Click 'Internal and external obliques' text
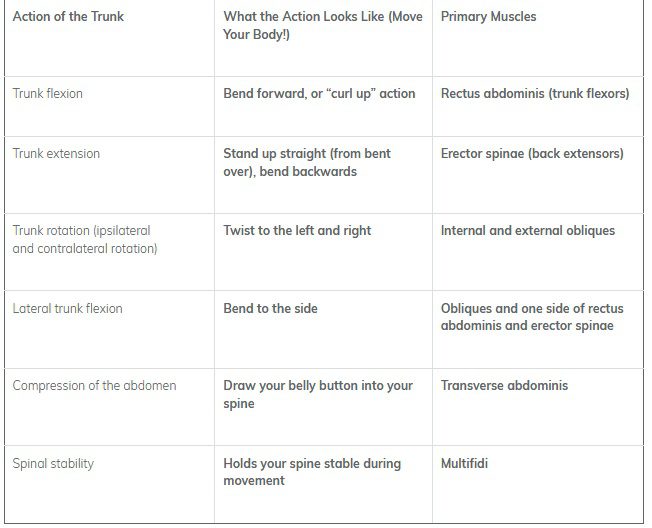This screenshot has width=652, height=528. [528, 231]
